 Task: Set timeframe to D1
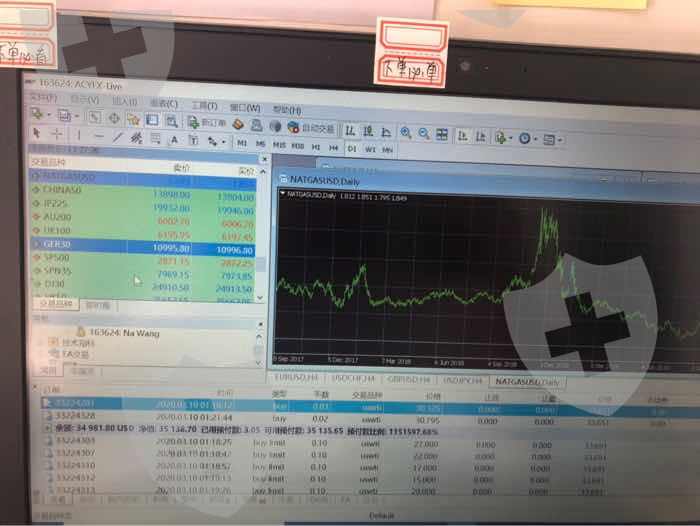pyautogui.click(x=352, y=149)
